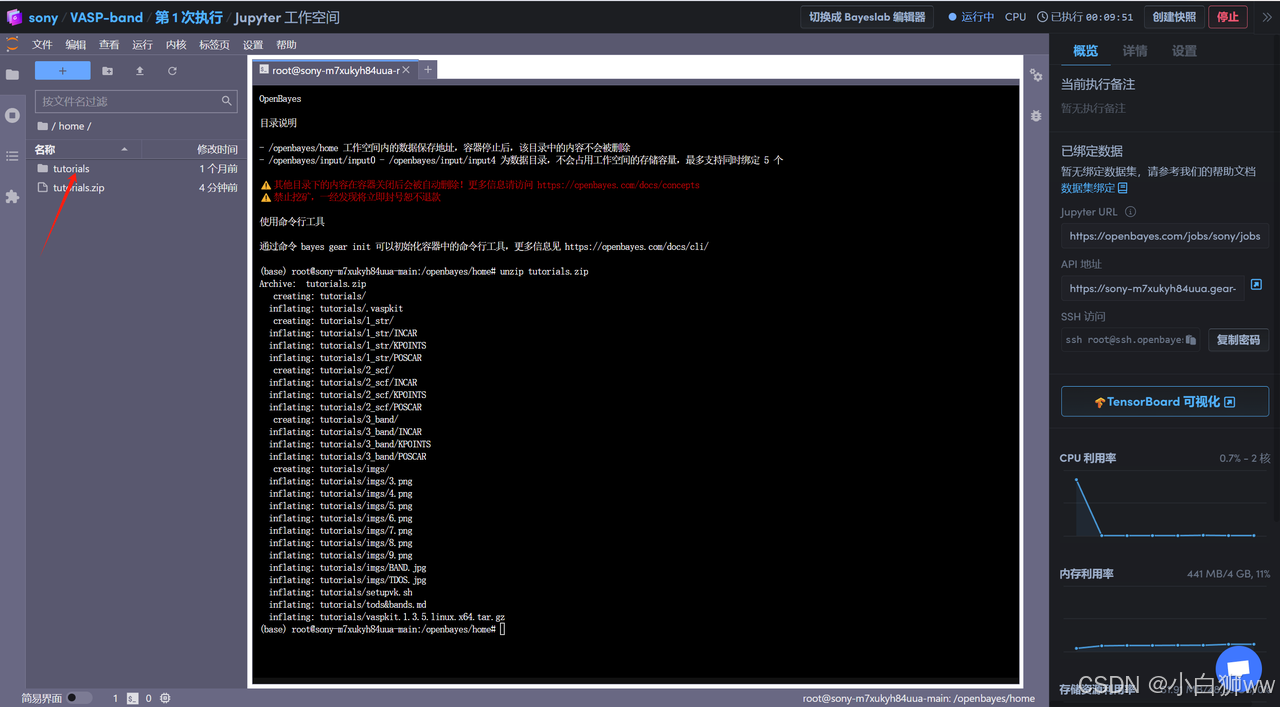Open the file browser sidebar icon
Viewport: 1280px width, 707px height.
click(12, 75)
